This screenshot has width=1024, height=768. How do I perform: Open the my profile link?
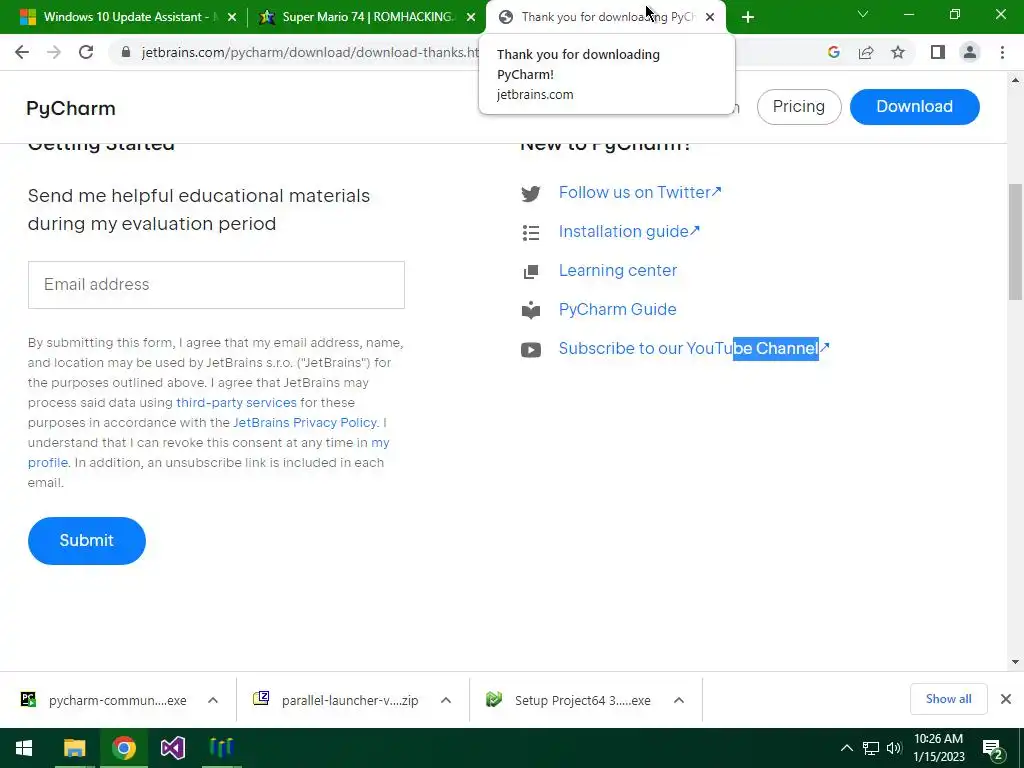coord(208,452)
